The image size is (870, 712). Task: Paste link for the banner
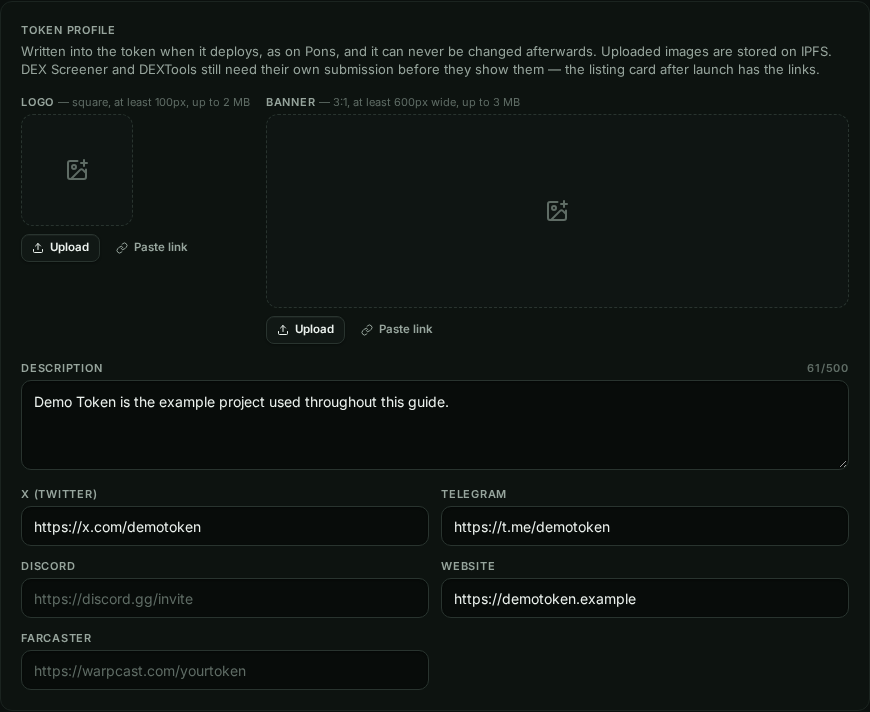coord(397,330)
